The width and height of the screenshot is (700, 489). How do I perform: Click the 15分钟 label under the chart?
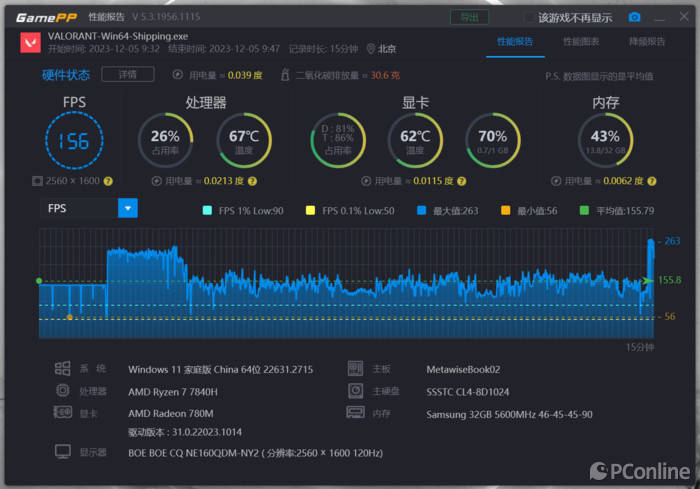coord(640,347)
